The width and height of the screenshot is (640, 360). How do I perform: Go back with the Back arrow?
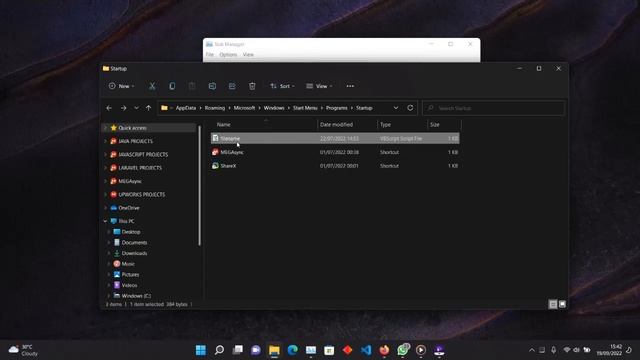109,108
